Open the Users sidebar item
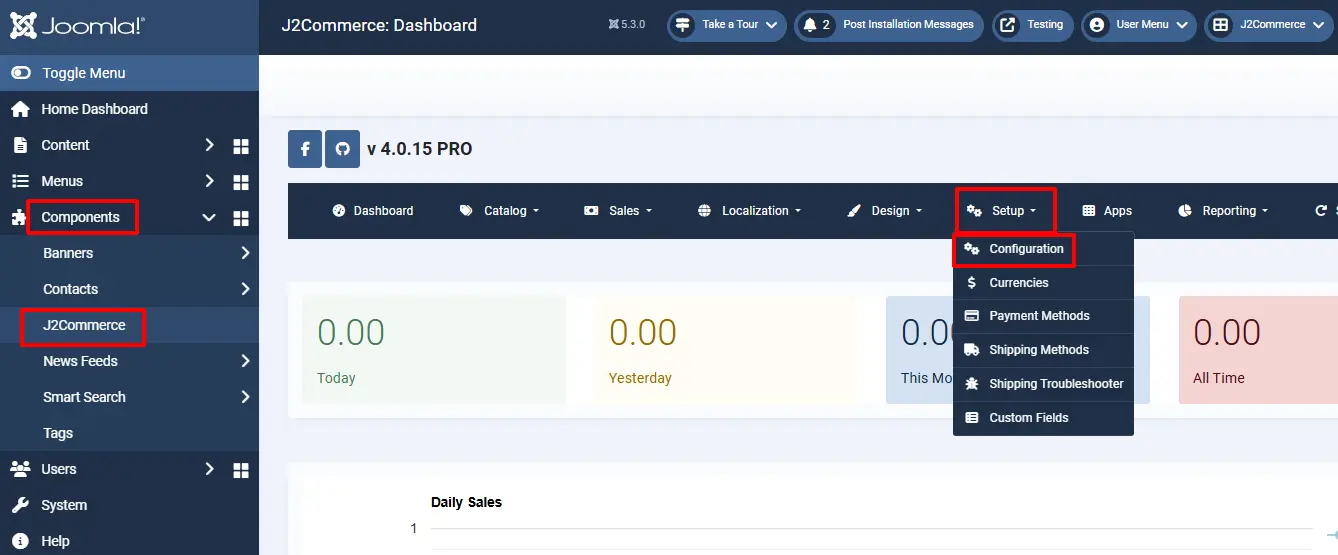 click(58, 469)
